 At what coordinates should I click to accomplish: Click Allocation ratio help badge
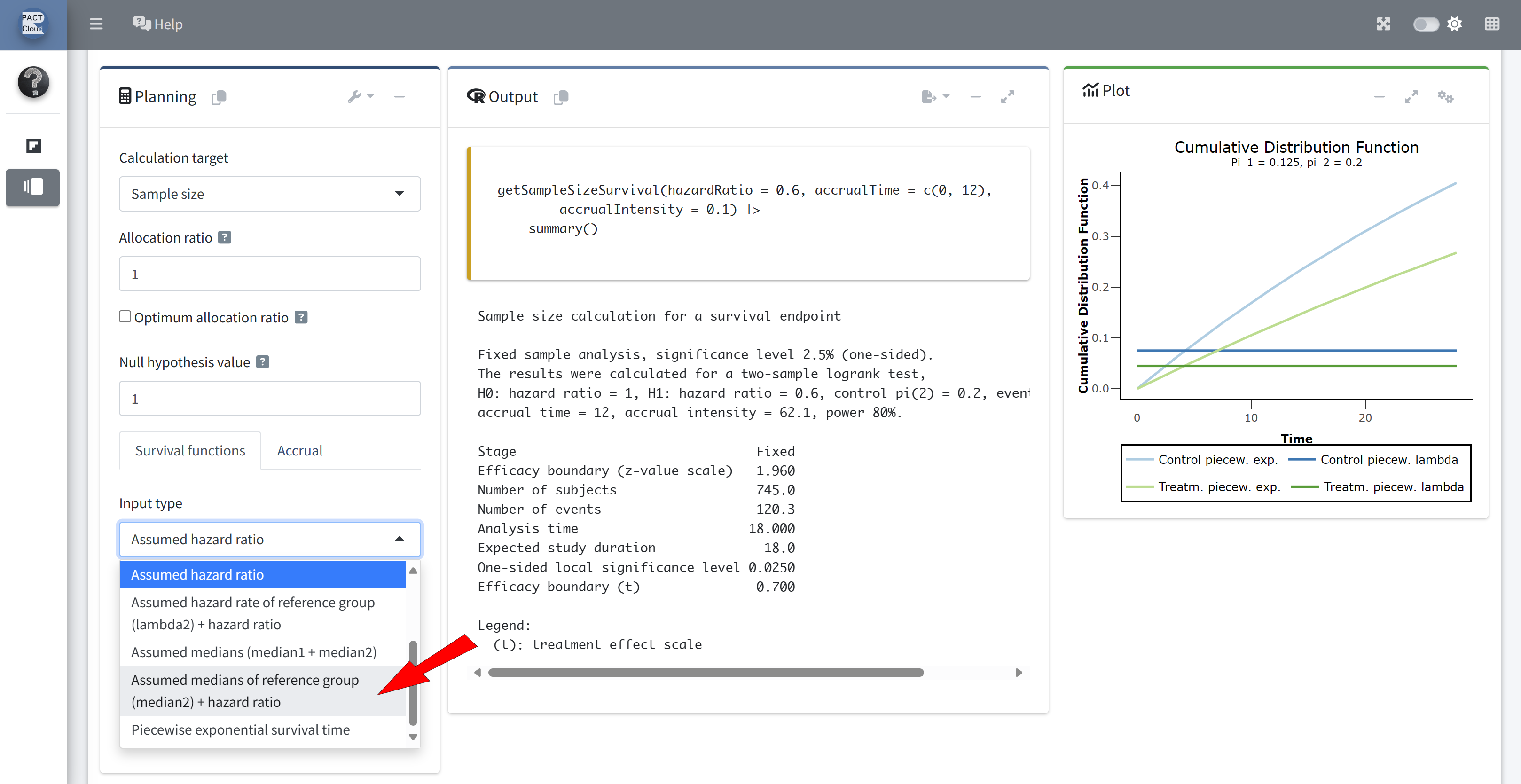(224, 237)
